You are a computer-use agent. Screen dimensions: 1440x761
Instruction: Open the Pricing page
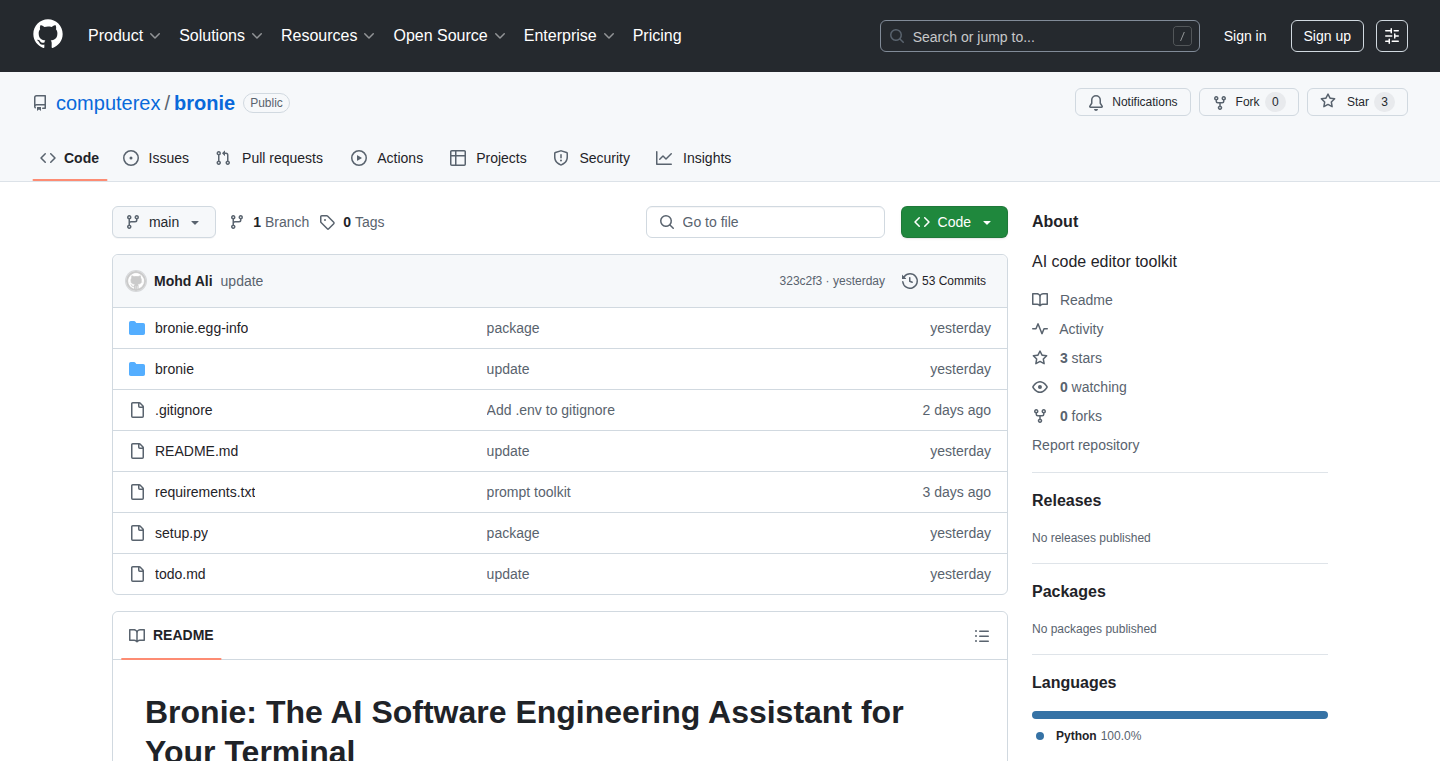point(657,35)
